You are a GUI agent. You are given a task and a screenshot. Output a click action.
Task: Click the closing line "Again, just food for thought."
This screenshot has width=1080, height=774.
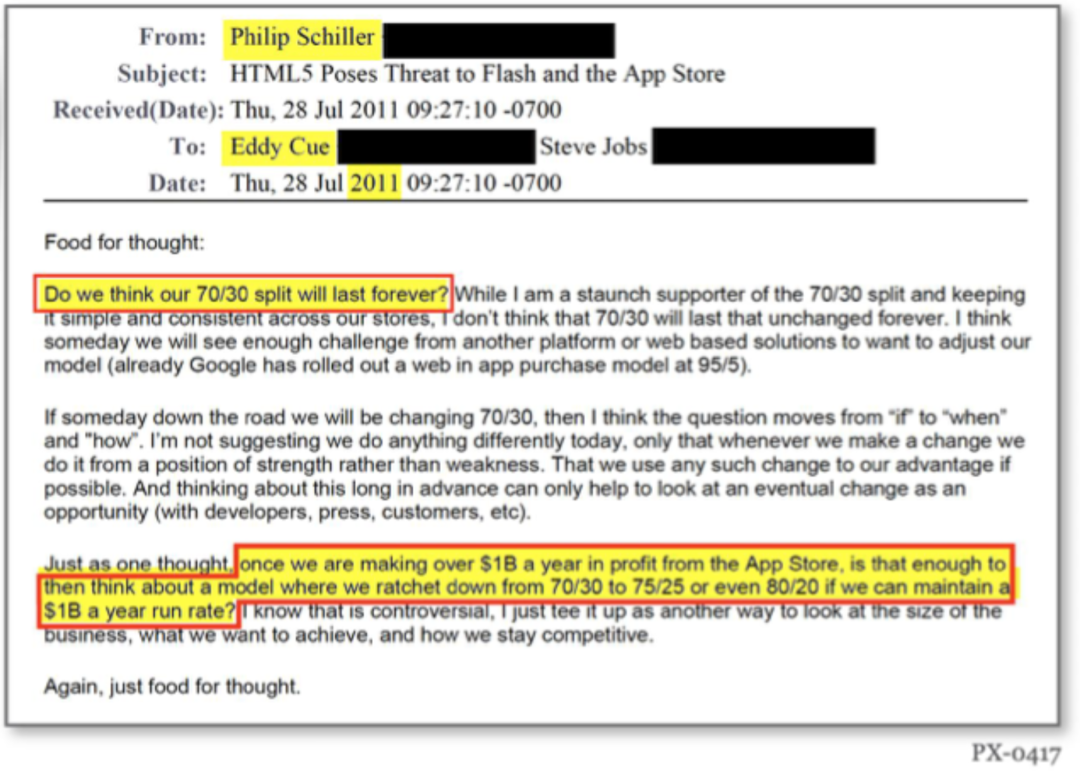172,687
